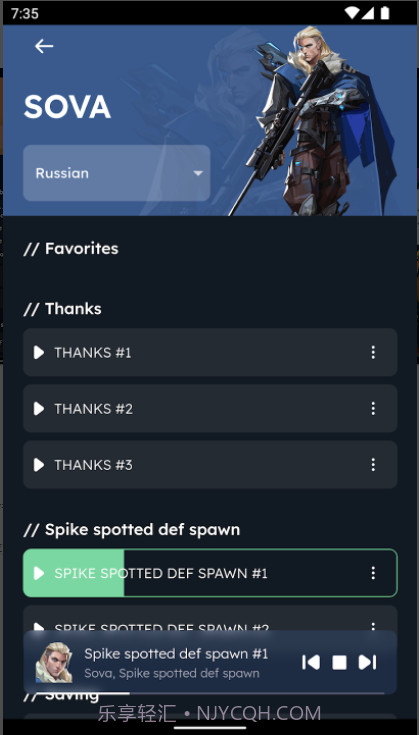Open more options for THANKS #2
The height and width of the screenshot is (735, 419).
(x=373, y=409)
